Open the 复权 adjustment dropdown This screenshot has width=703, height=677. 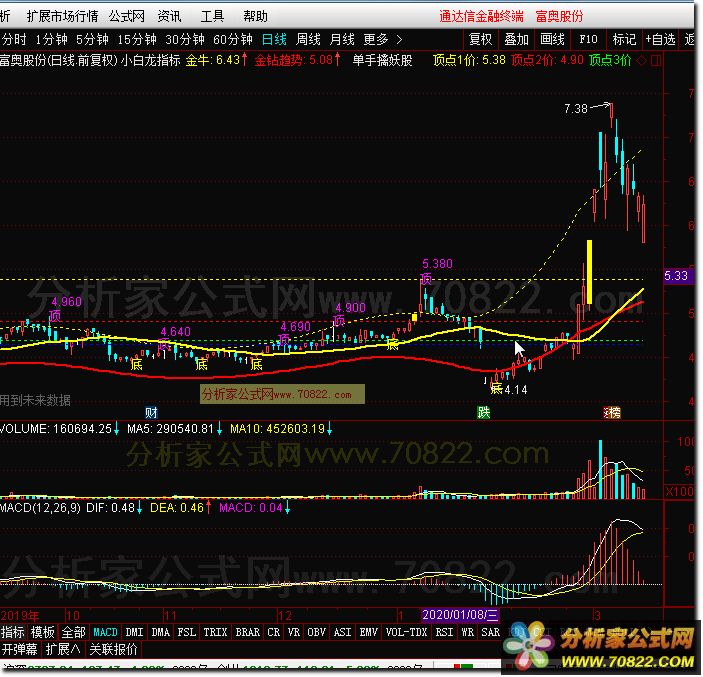[481, 39]
